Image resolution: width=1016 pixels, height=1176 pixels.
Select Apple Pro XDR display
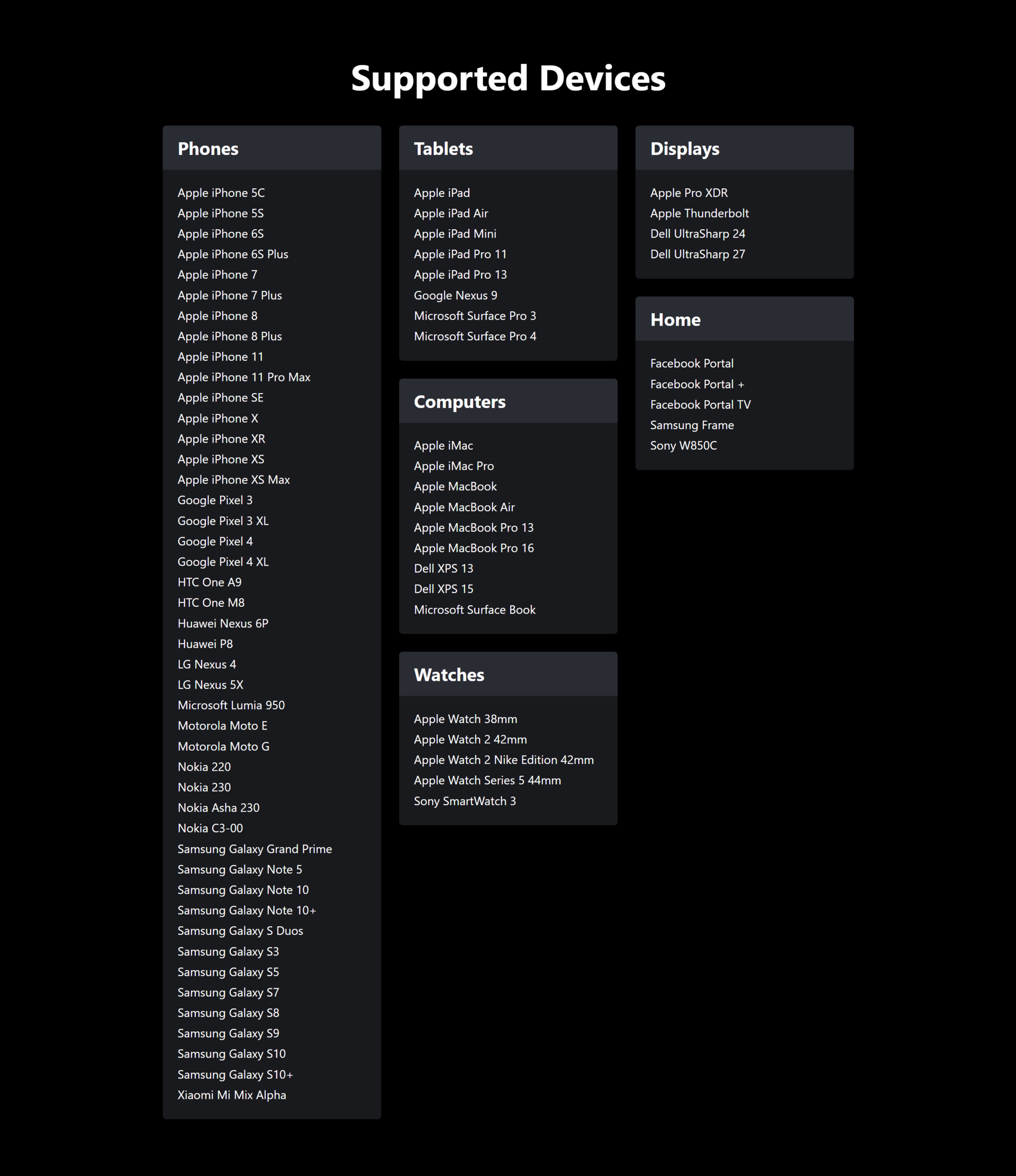pyautogui.click(x=688, y=193)
